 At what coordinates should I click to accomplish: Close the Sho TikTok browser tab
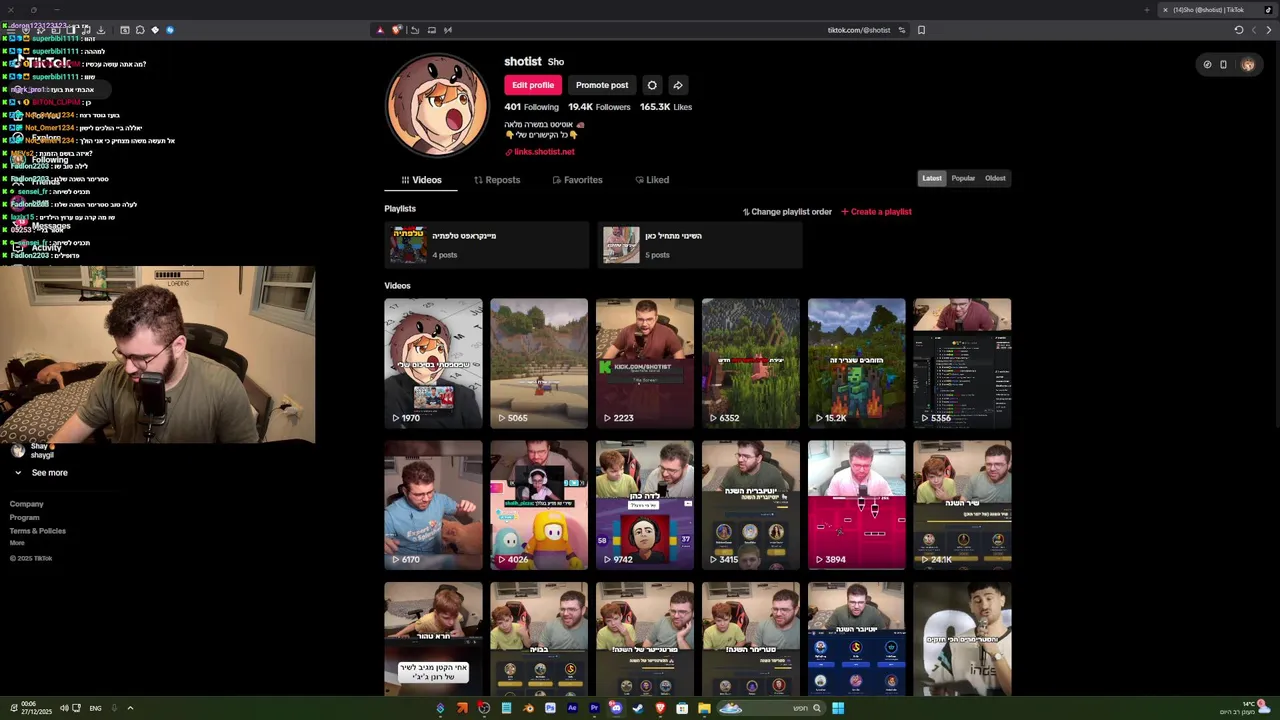pyautogui.click(x=1165, y=10)
